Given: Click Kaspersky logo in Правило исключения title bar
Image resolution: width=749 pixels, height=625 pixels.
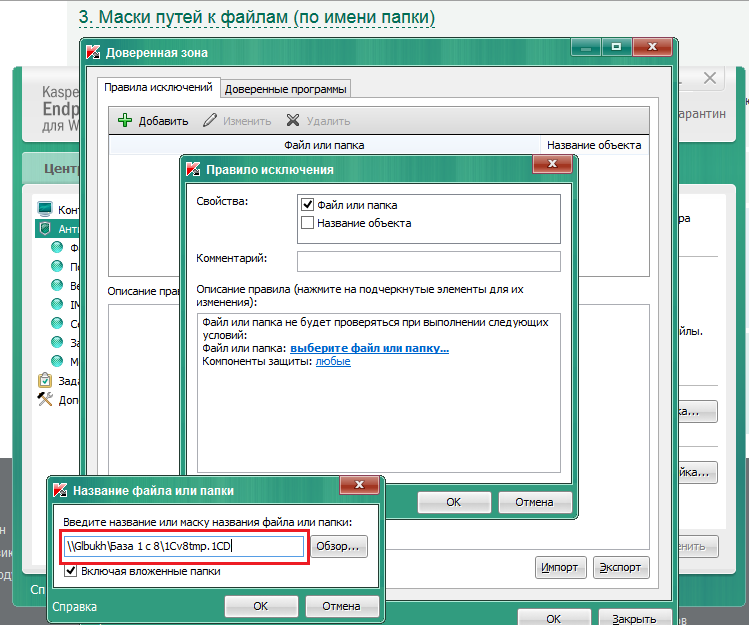Looking at the screenshot, I should tap(193, 169).
